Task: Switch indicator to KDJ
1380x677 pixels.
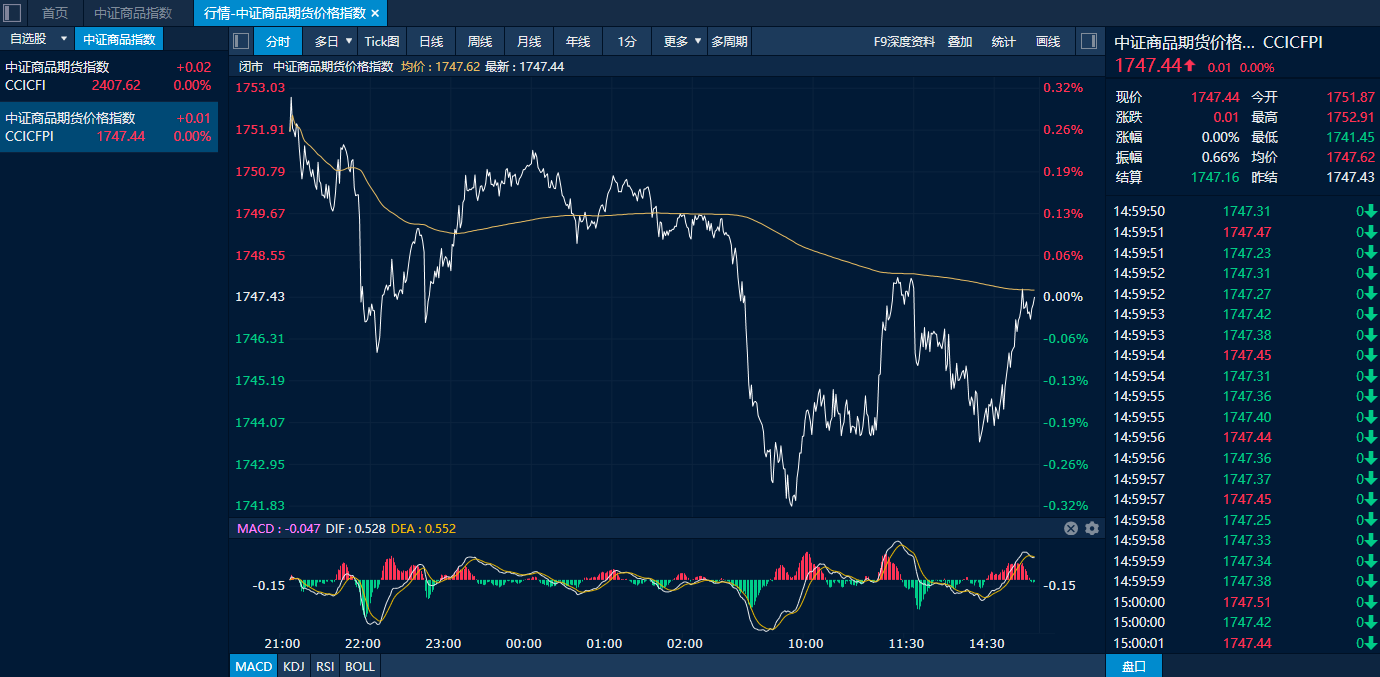Action: 293,666
